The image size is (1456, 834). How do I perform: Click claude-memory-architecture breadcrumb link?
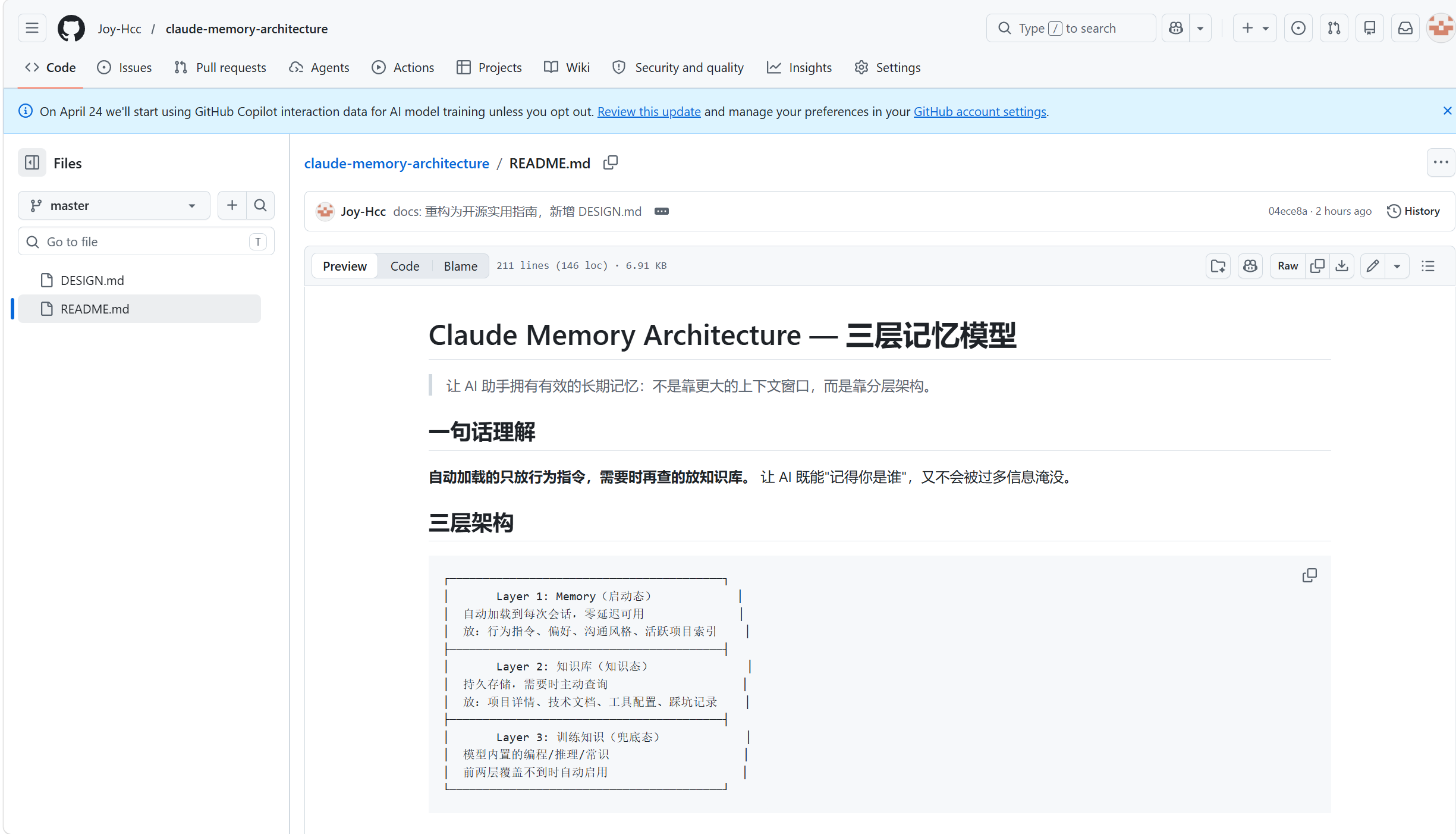(x=397, y=163)
